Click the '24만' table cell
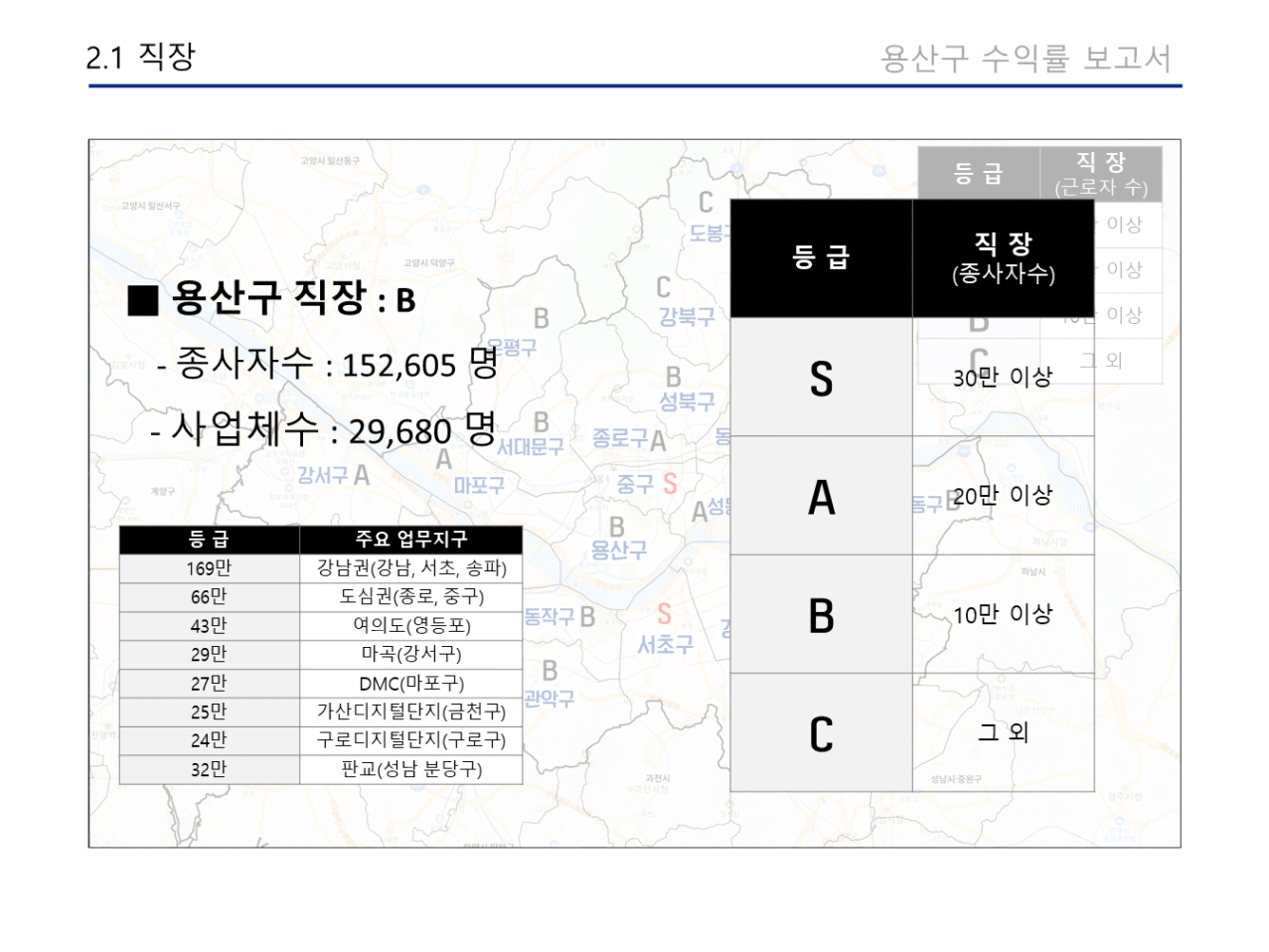Viewport: 1269px width, 952px height. (210, 741)
